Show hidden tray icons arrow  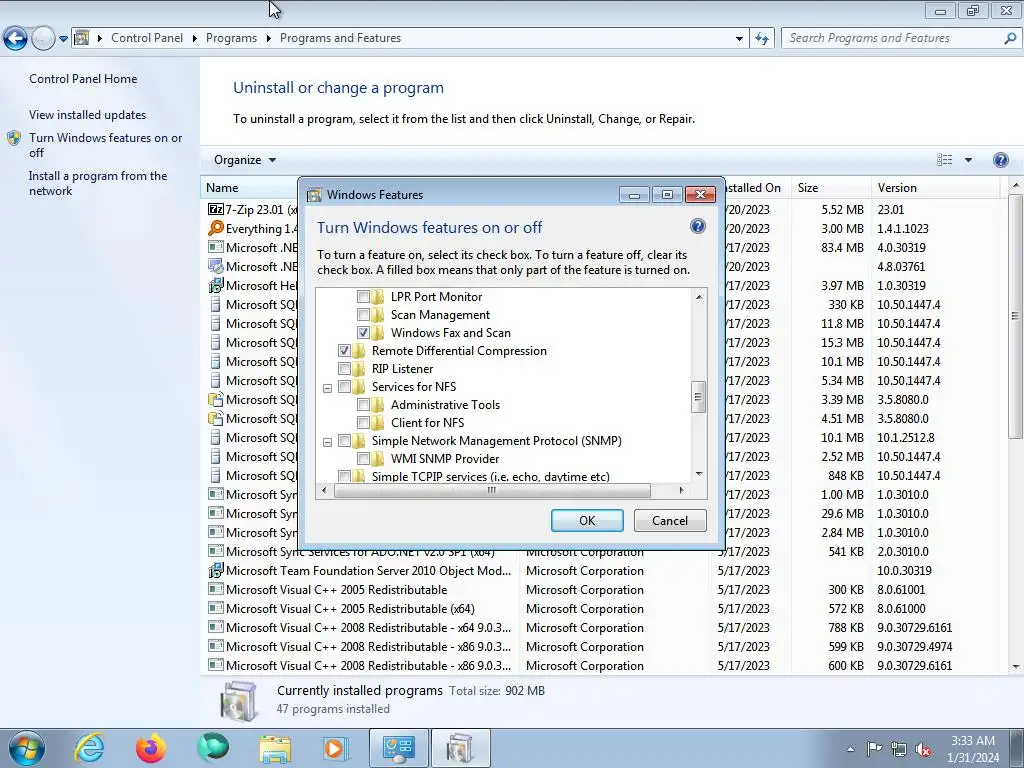pos(850,749)
